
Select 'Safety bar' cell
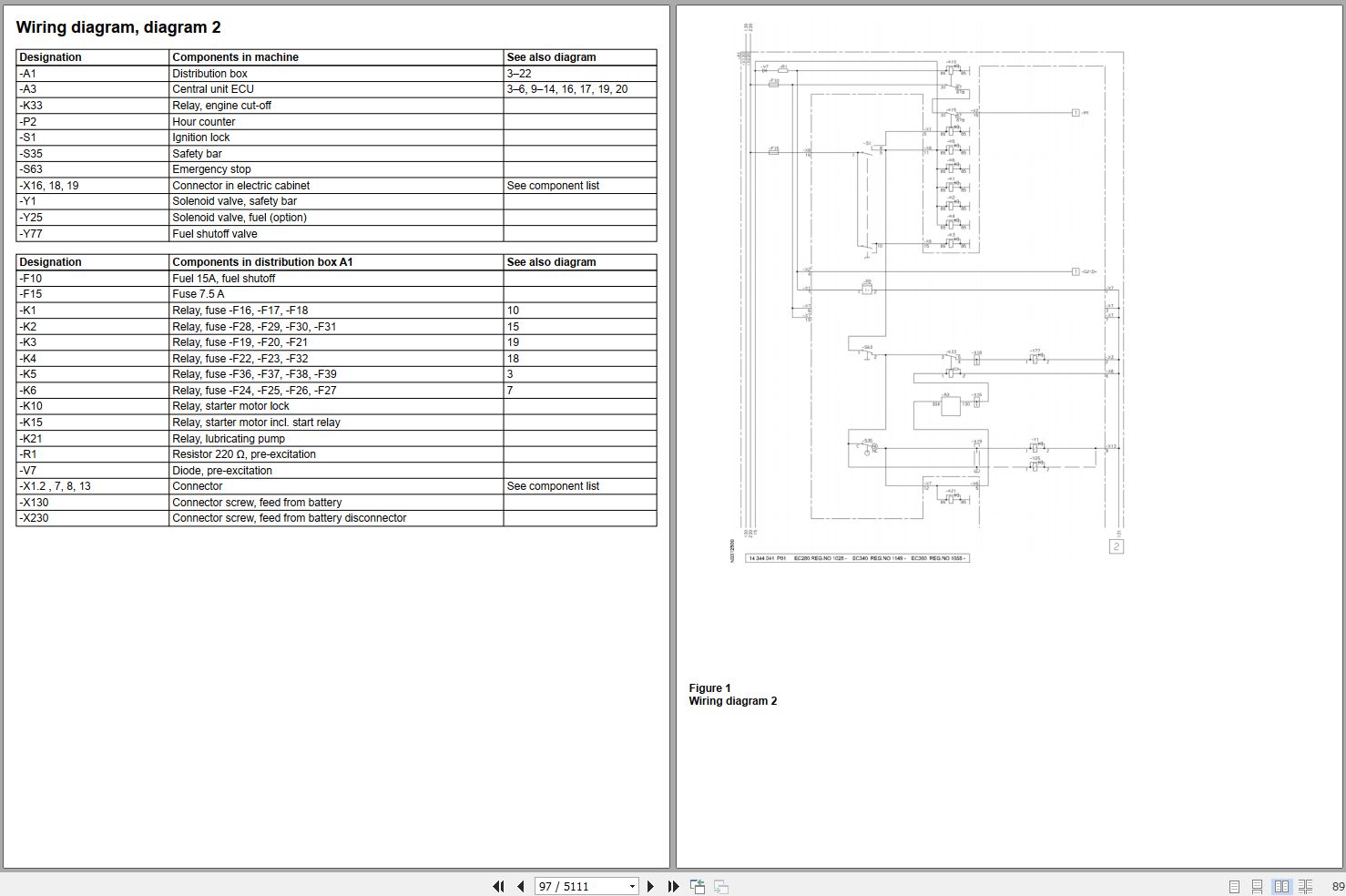(336, 154)
